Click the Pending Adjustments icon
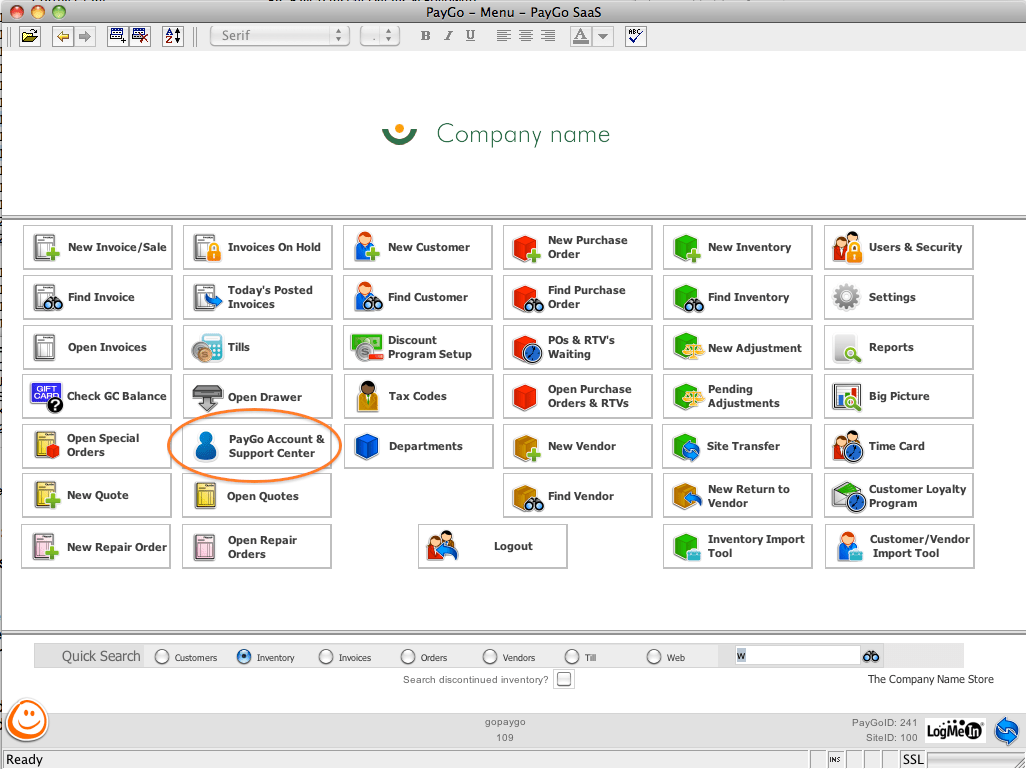 (688, 397)
